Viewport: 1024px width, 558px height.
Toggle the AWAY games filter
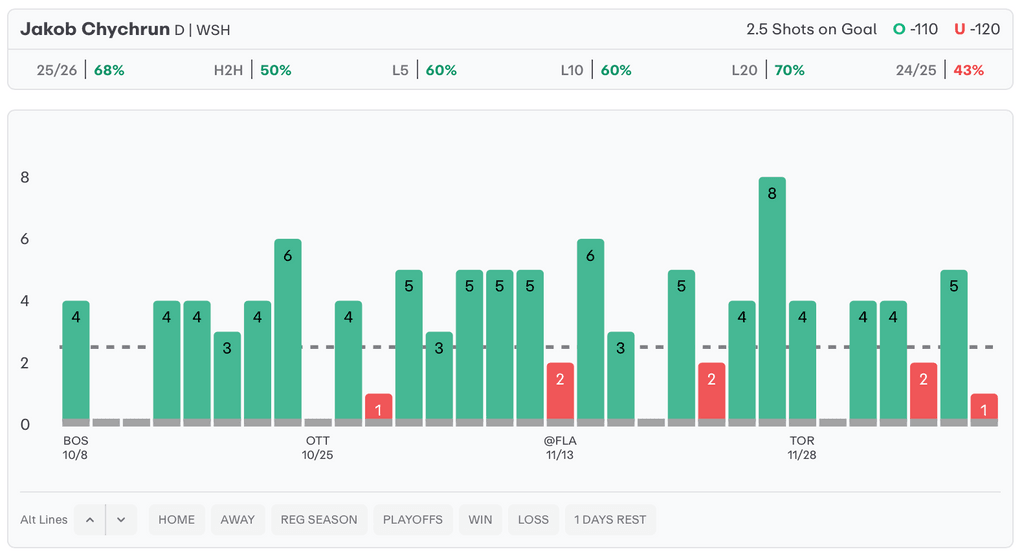coord(238,520)
